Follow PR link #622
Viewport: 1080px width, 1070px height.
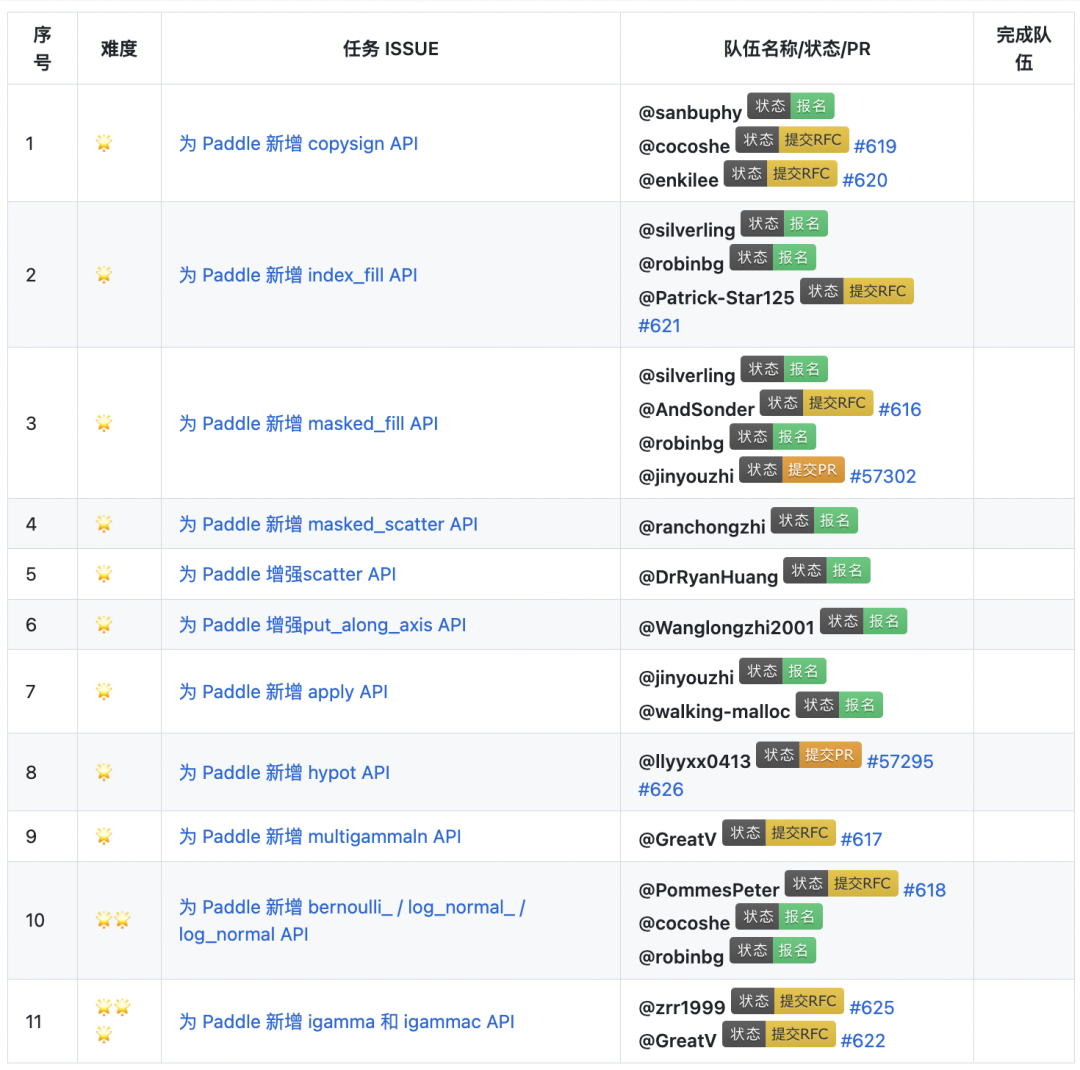(862, 1040)
